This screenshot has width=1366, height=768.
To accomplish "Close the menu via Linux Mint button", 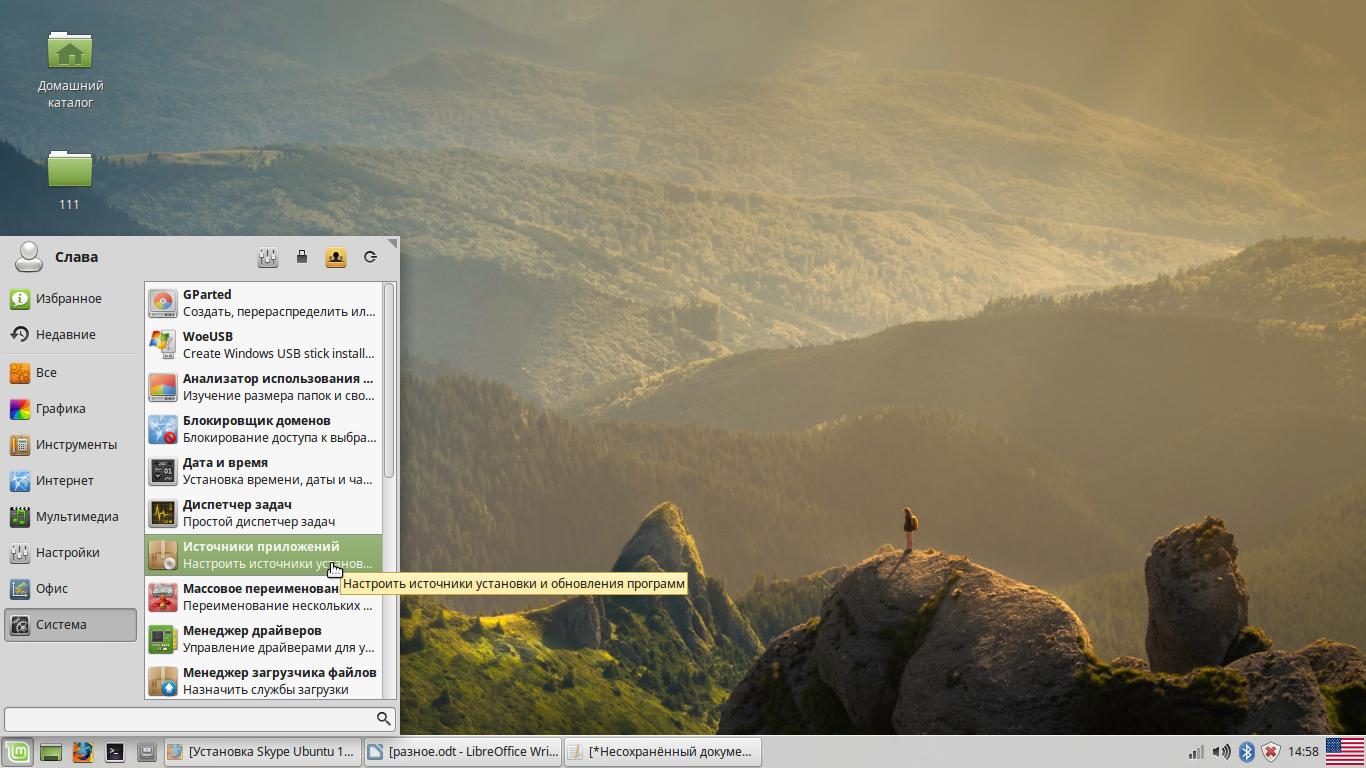I will click(x=17, y=752).
